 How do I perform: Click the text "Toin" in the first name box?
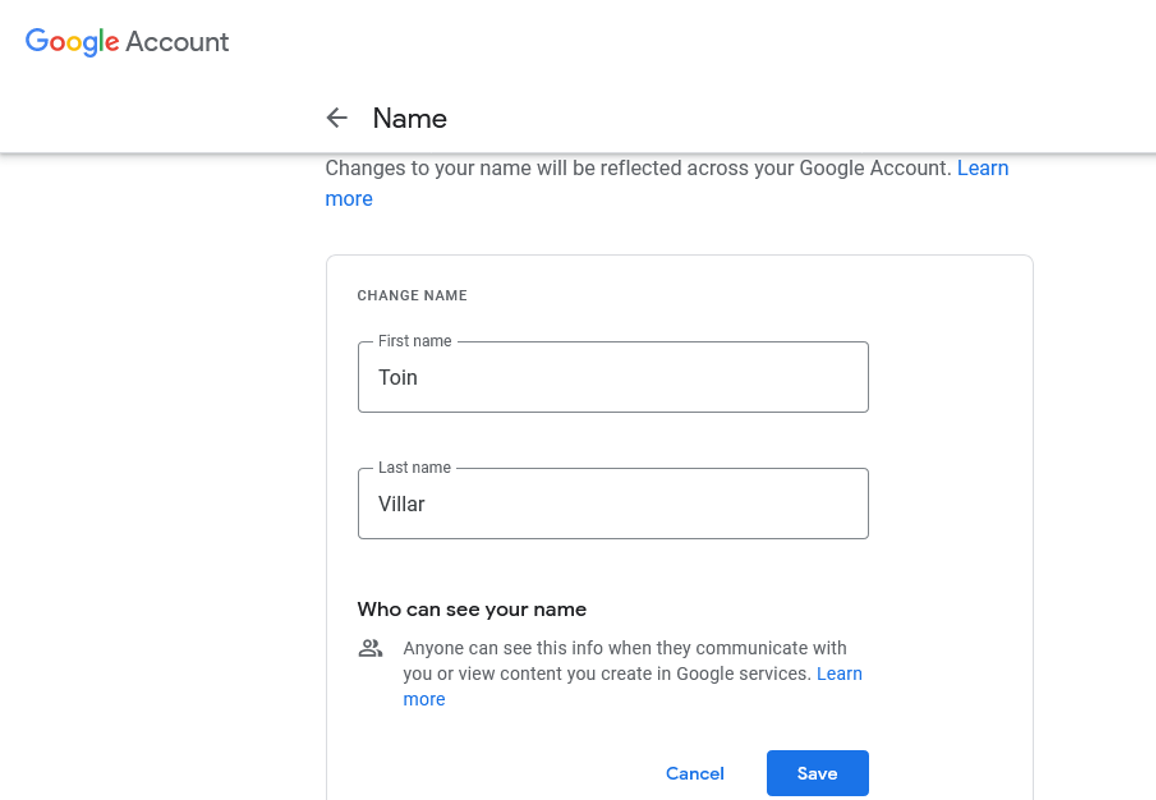[398, 377]
